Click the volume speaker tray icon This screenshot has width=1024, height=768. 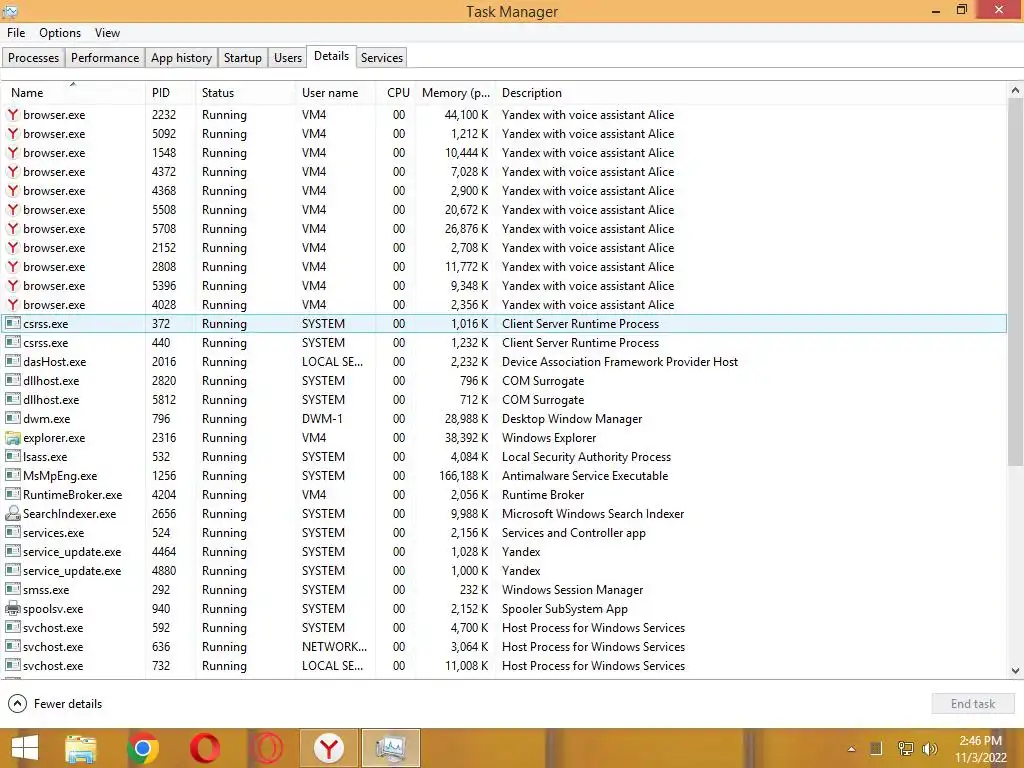[929, 749]
